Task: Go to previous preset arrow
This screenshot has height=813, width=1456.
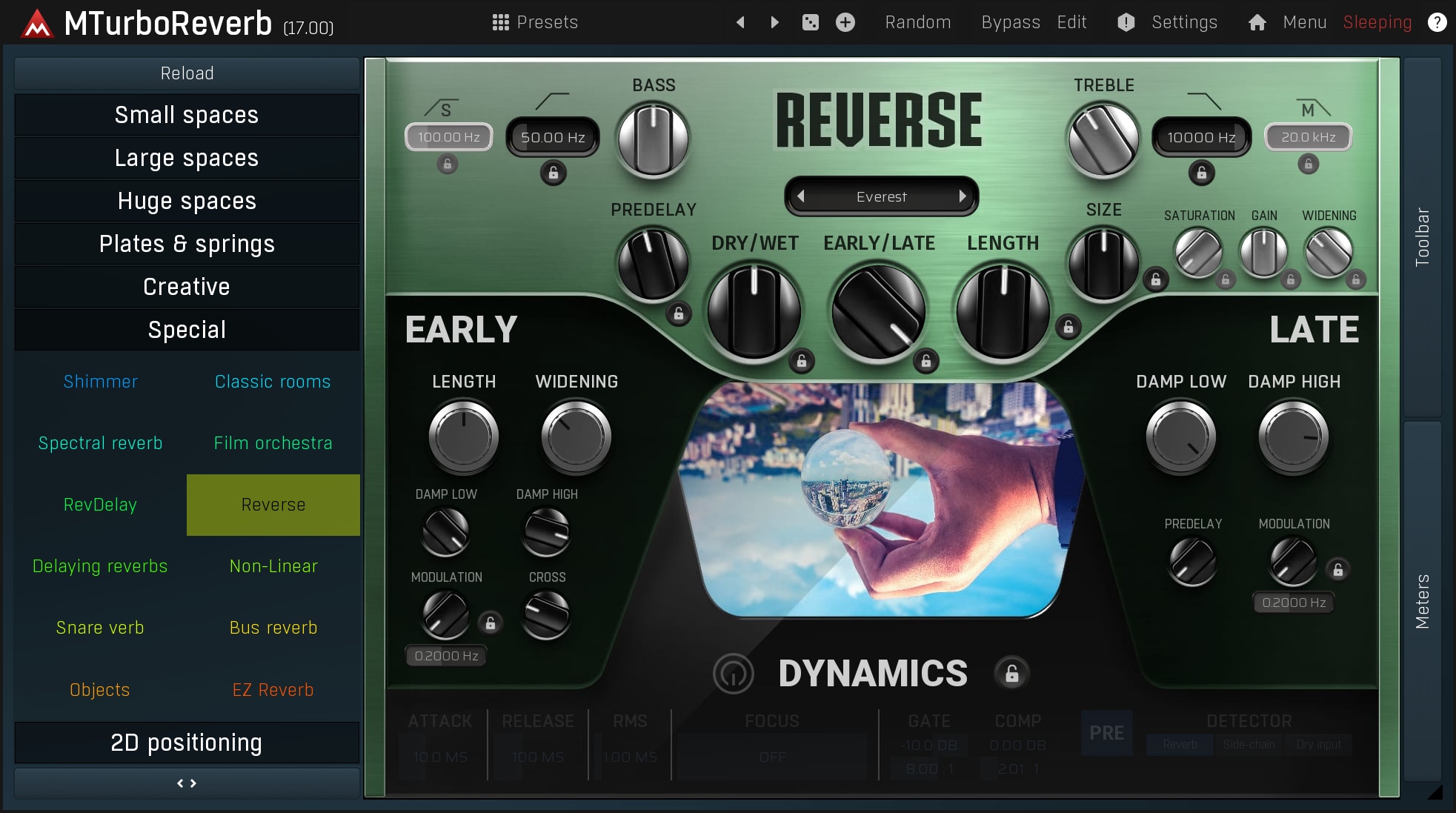Action: [x=740, y=22]
